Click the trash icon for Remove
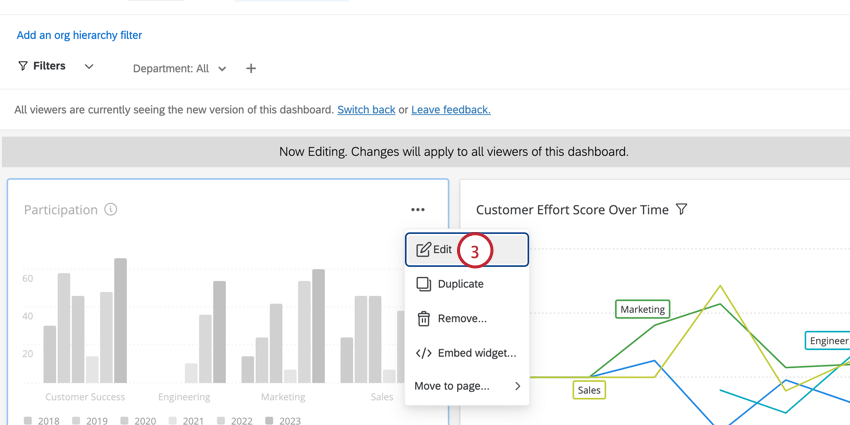Viewport: 850px width, 425px height. point(424,319)
